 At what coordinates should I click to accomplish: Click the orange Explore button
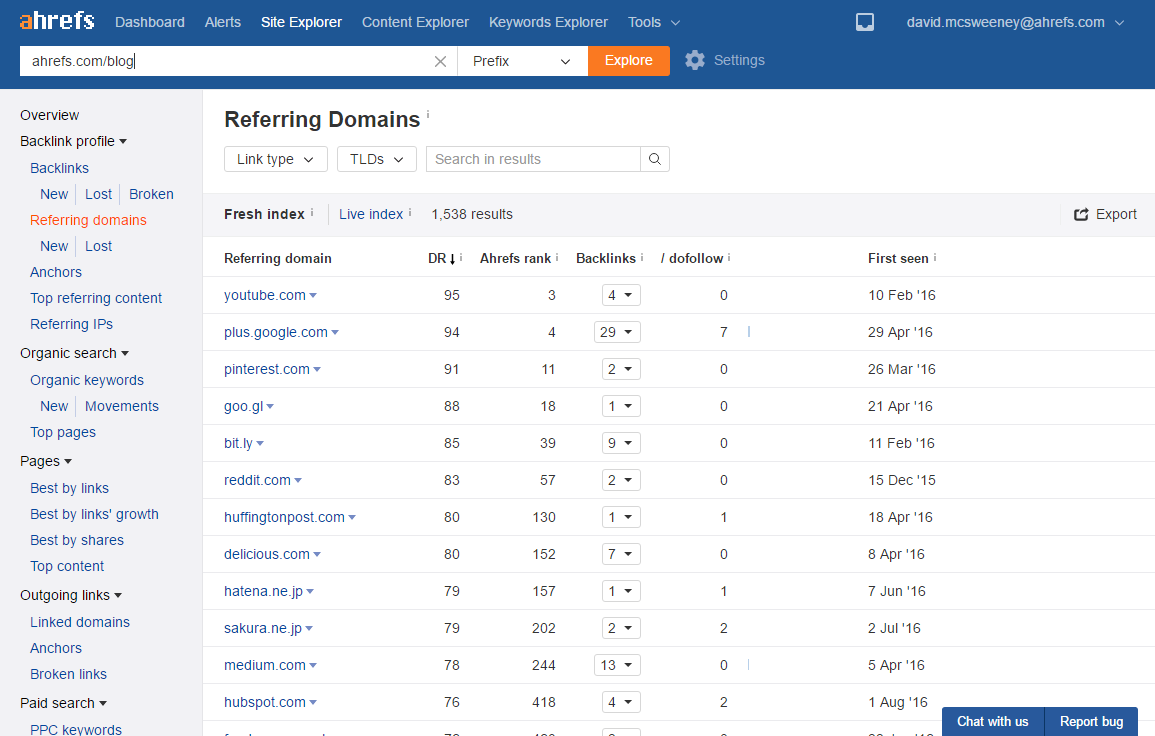point(628,60)
